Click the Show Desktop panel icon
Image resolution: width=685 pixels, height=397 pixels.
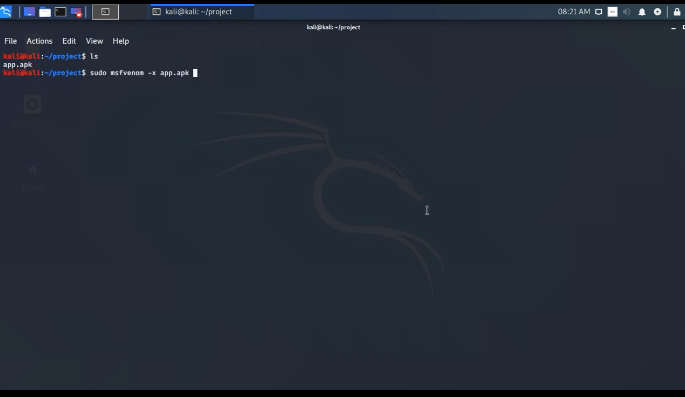pyautogui.click(x=29, y=12)
